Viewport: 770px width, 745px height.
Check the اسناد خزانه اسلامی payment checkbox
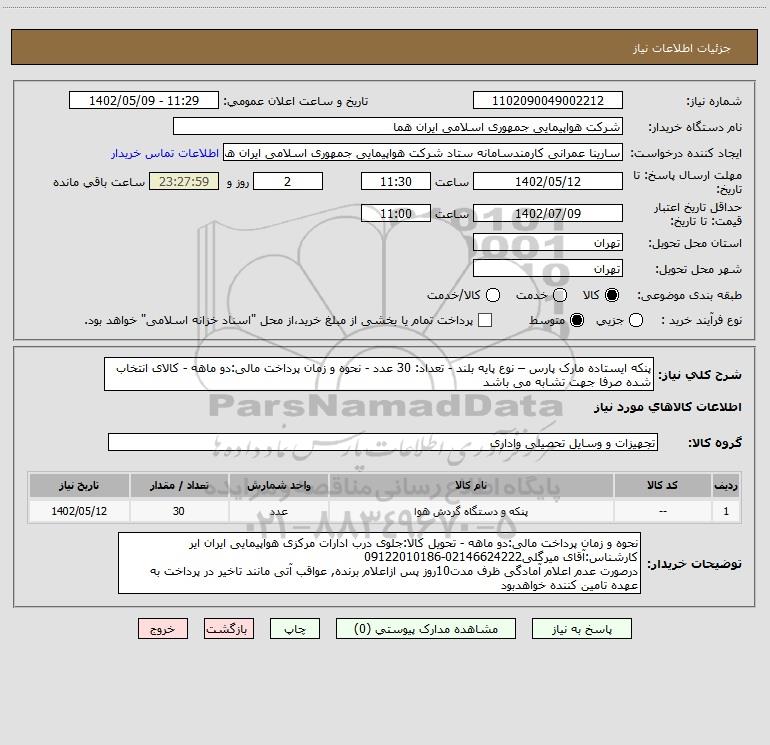tap(485, 320)
